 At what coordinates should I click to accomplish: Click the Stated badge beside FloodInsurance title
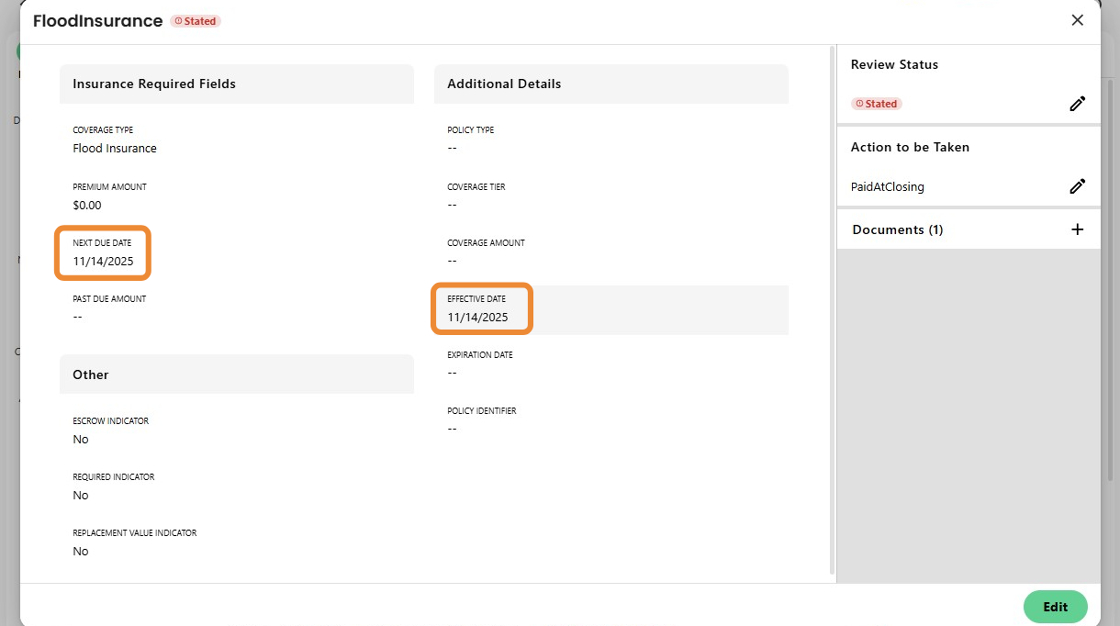coord(195,21)
